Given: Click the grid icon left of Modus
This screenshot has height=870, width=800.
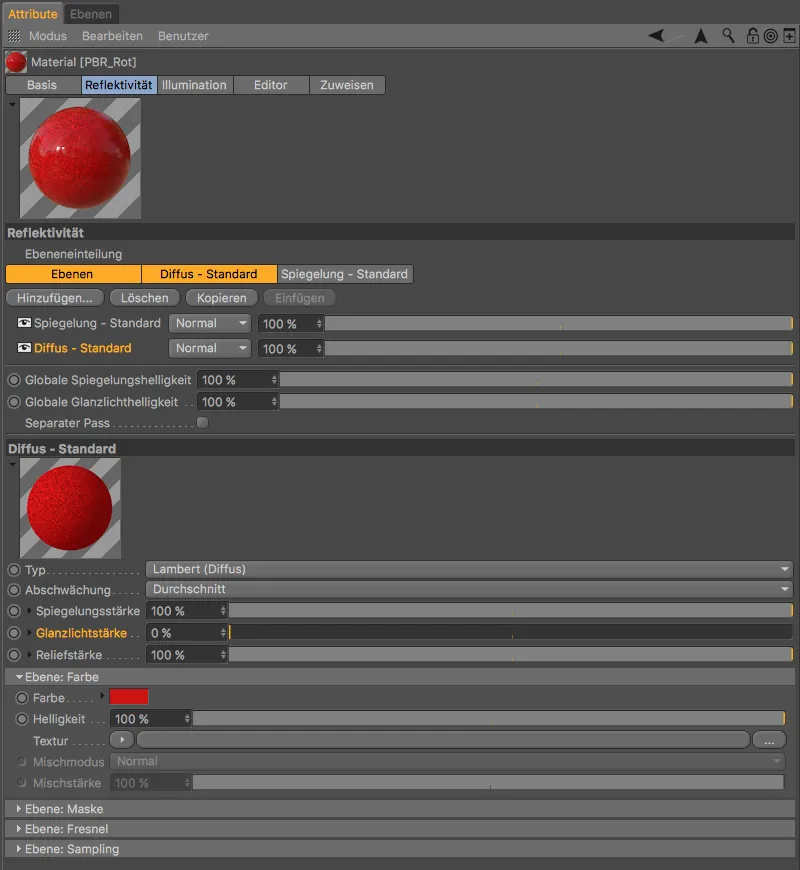Looking at the screenshot, I should click(x=14, y=36).
